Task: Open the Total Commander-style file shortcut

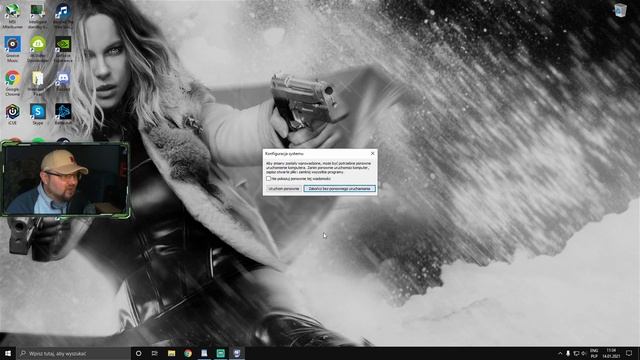Action: pos(38,83)
